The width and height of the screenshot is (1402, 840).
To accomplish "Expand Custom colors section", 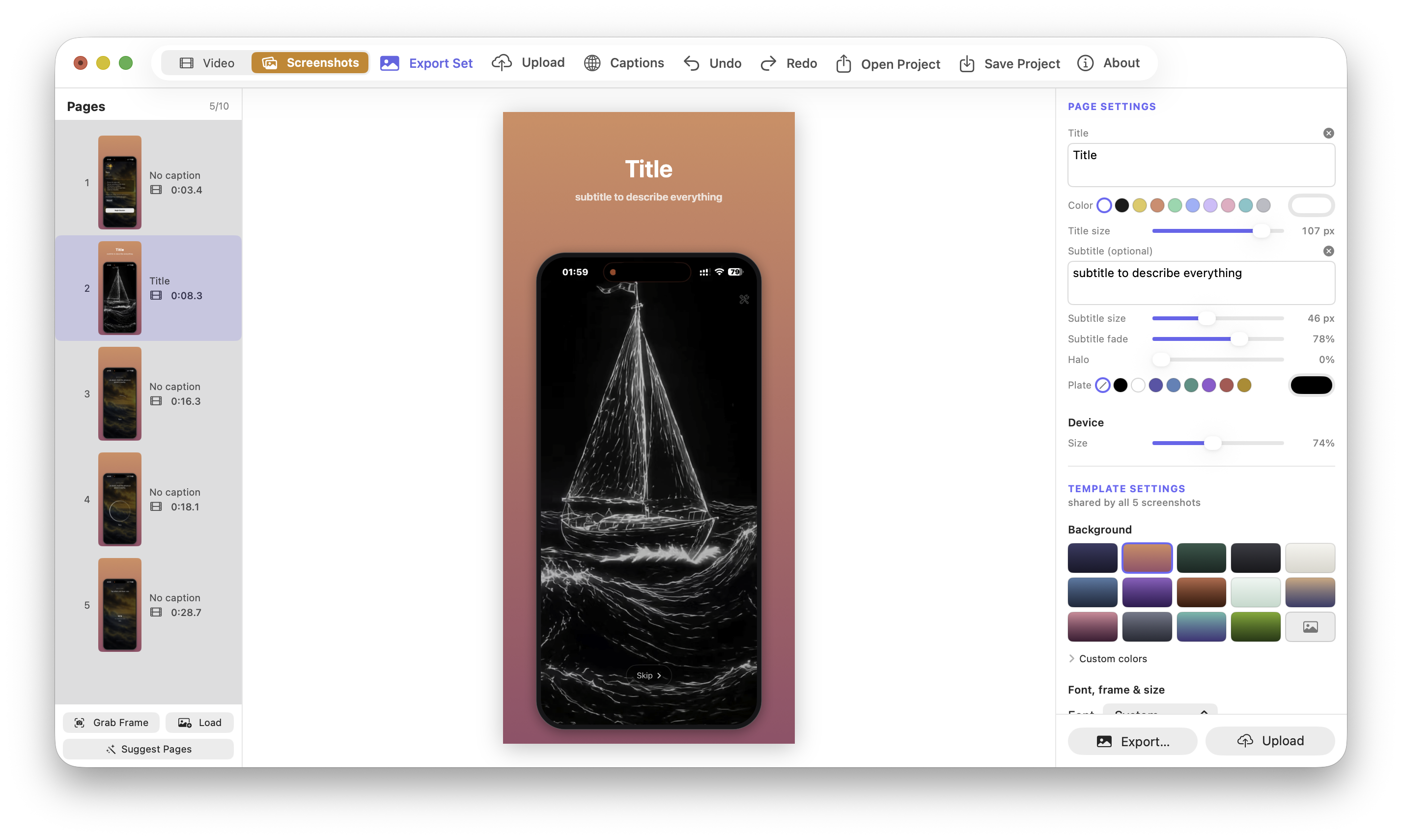I will (1107, 658).
